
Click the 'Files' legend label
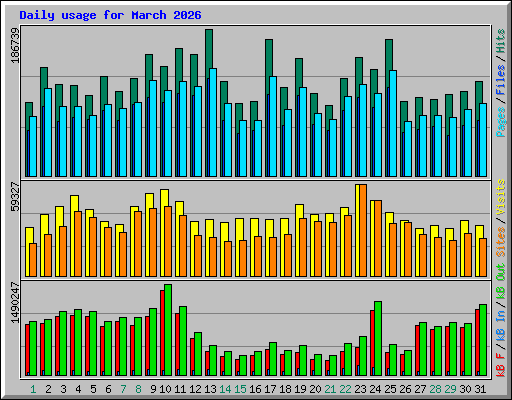[x=500, y=80]
